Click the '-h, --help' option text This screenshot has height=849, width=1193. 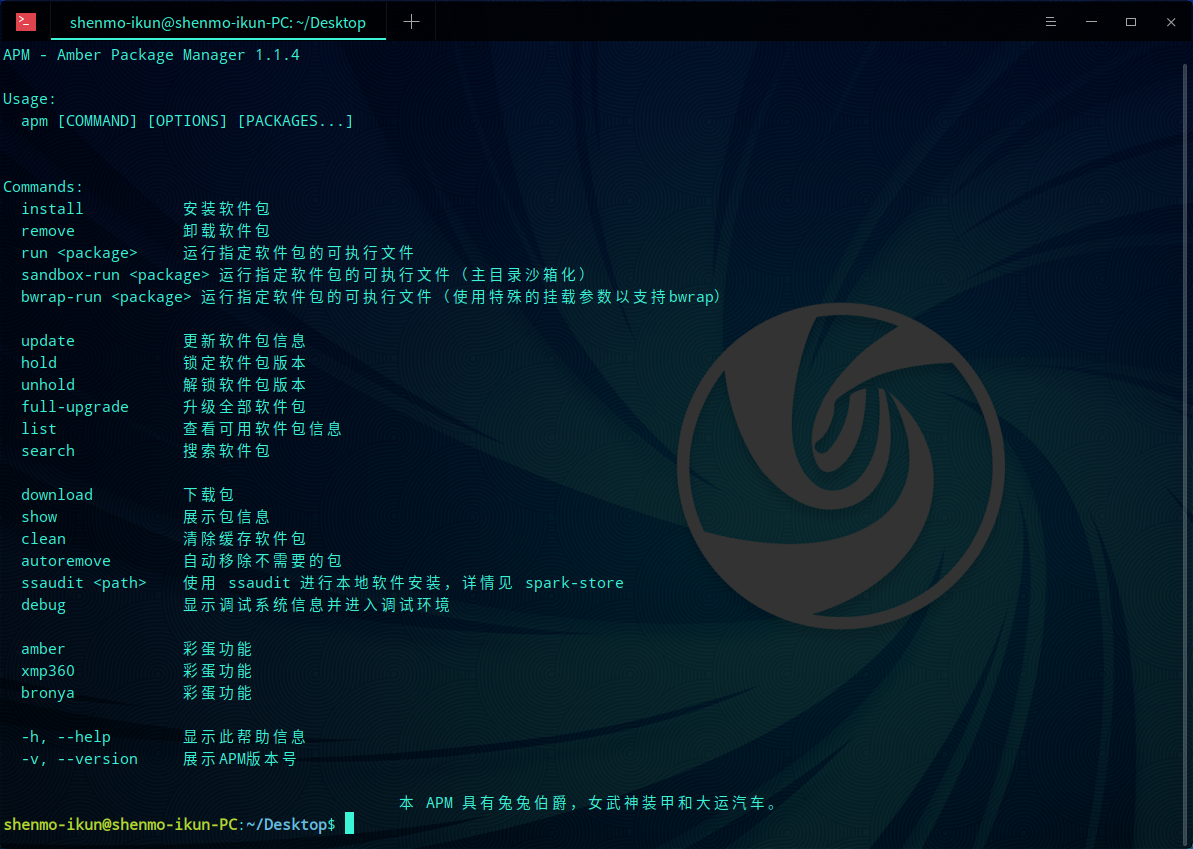[65, 737]
